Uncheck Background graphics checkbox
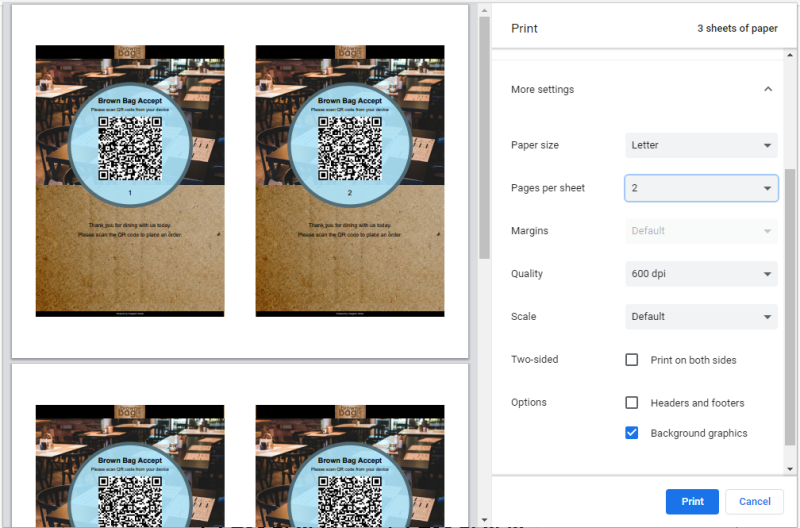The image size is (800, 528). (632, 433)
